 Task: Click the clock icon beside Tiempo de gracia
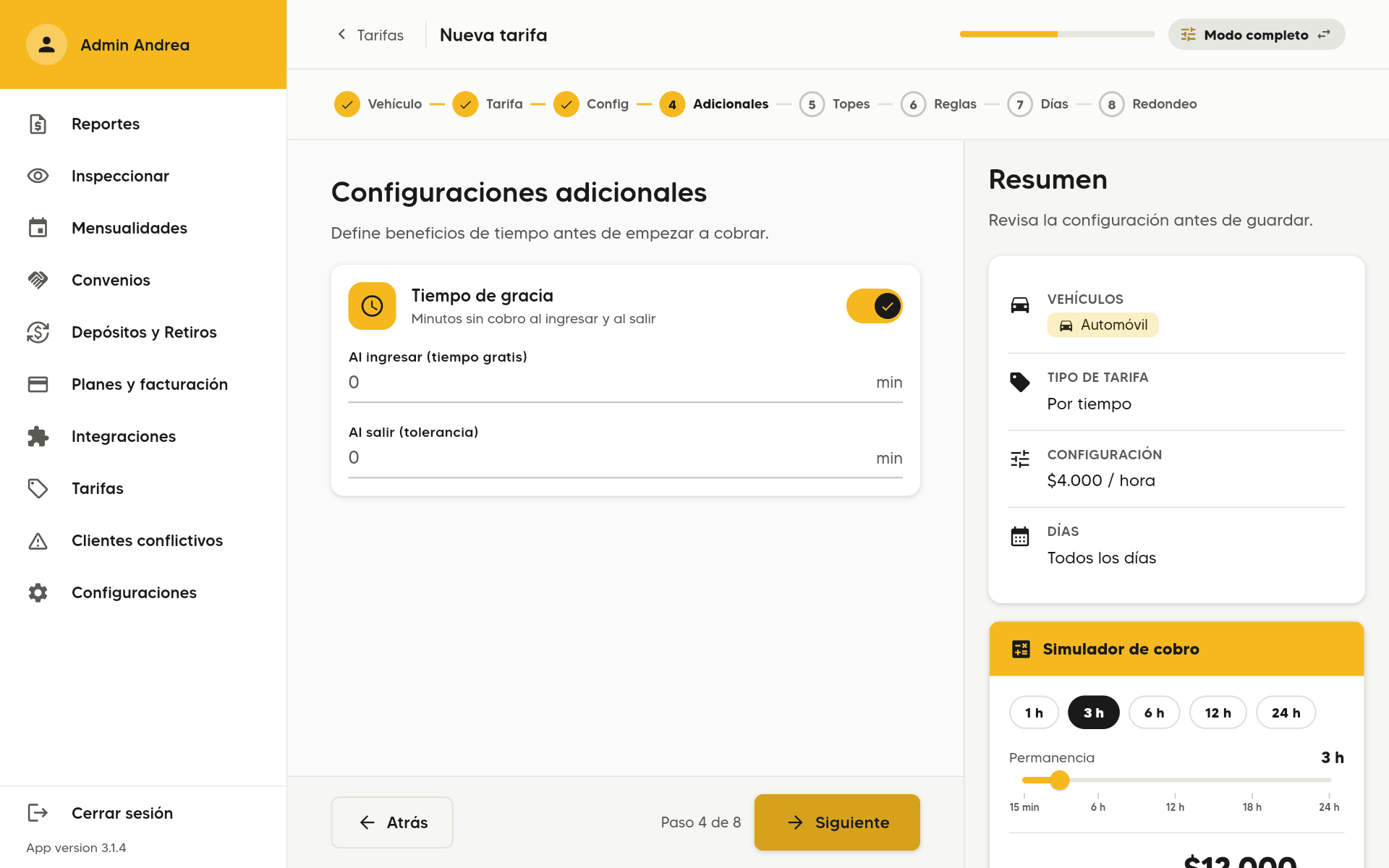tap(372, 306)
